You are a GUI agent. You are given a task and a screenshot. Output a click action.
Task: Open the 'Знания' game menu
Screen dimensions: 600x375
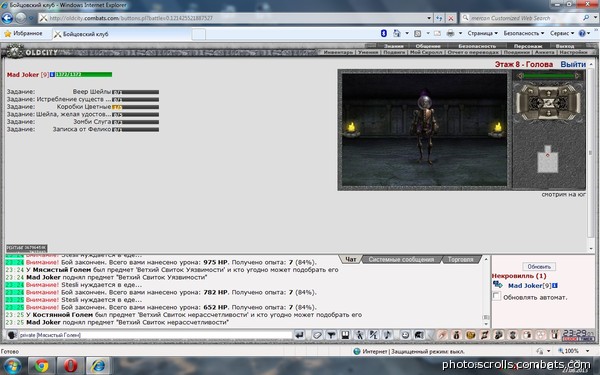[x=393, y=46]
